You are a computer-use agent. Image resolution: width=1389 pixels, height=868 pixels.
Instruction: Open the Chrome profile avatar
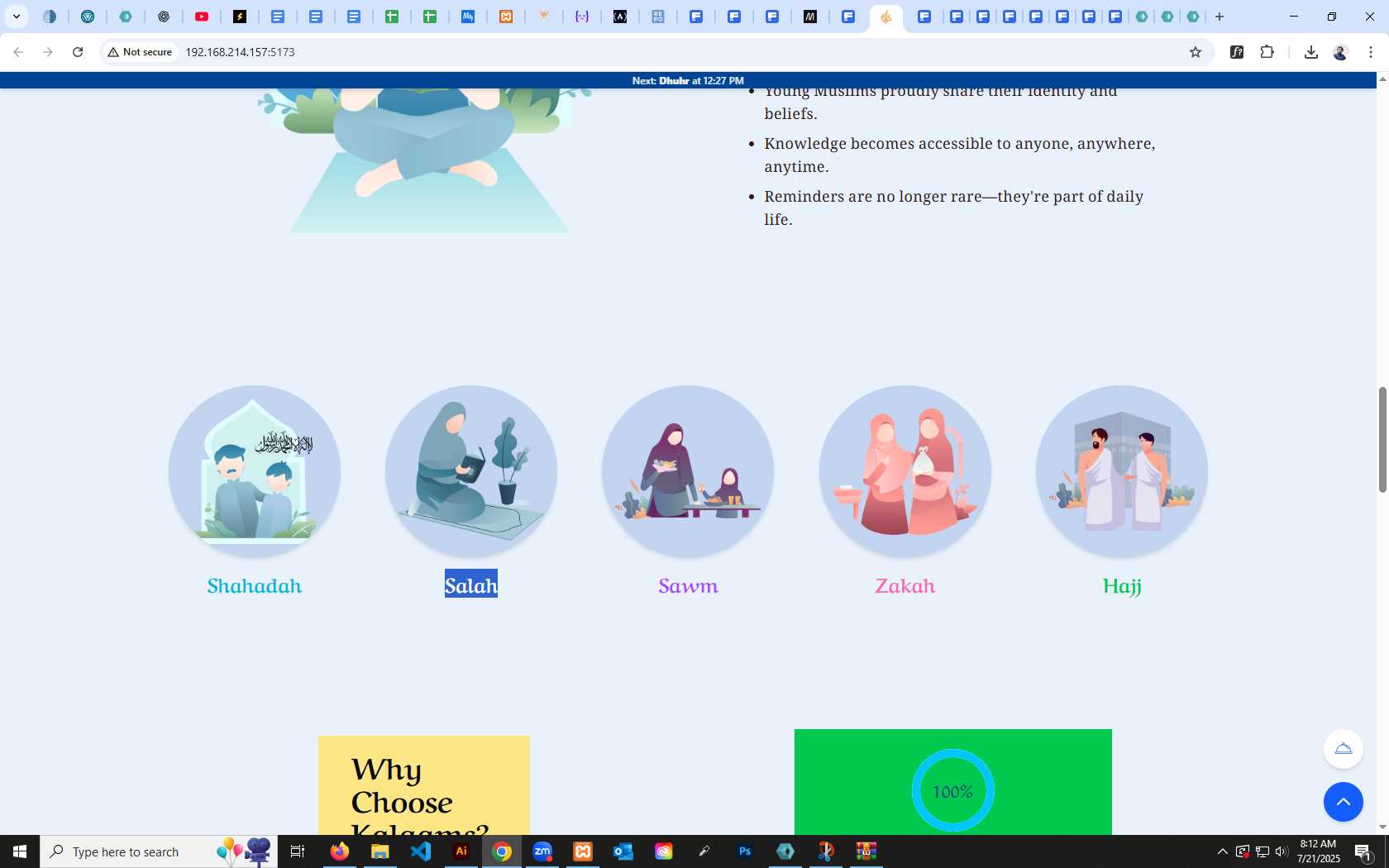(1340, 52)
